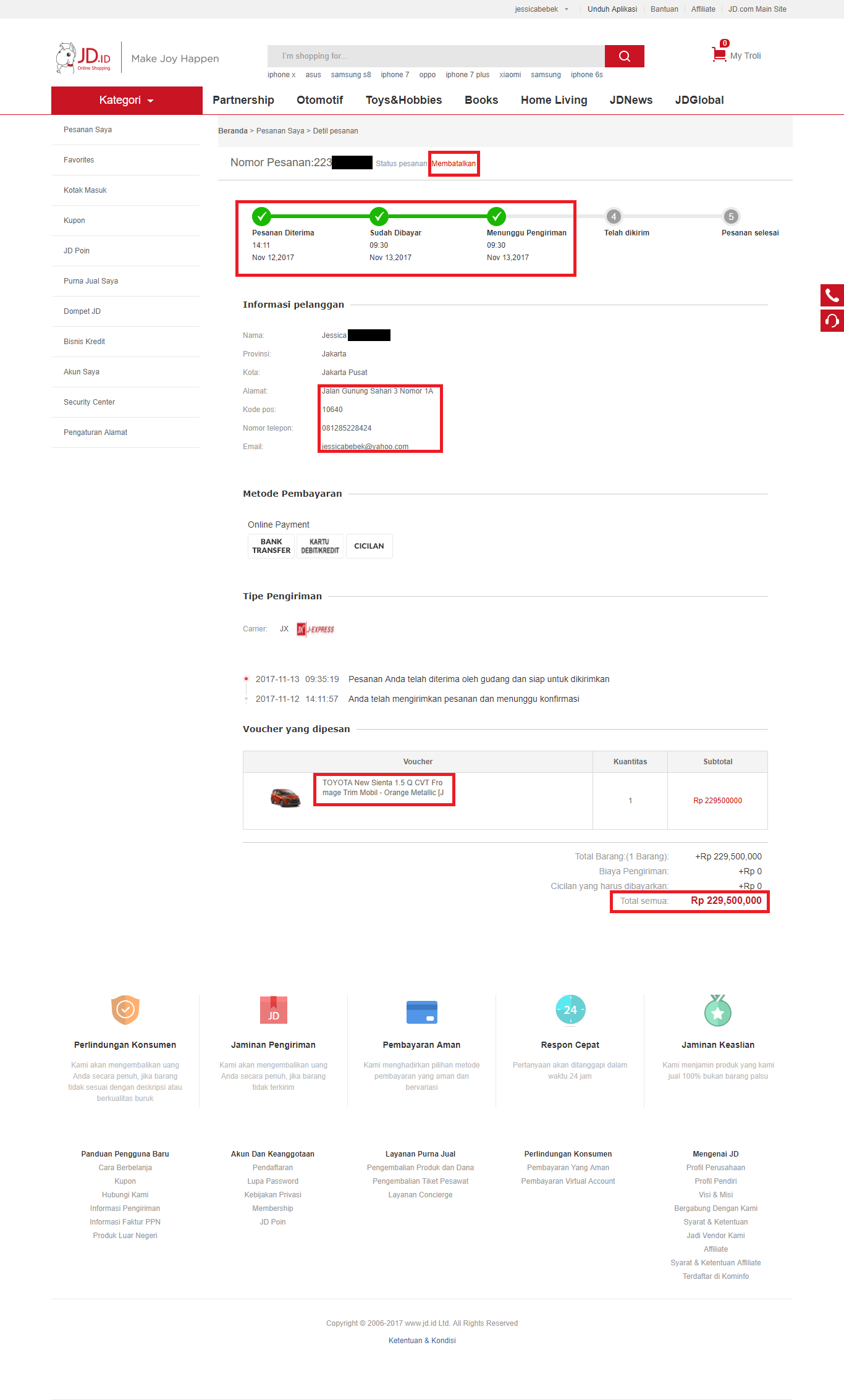844x1400 pixels.
Task: Open the jessicabebek account dropdown
Action: click(542, 9)
